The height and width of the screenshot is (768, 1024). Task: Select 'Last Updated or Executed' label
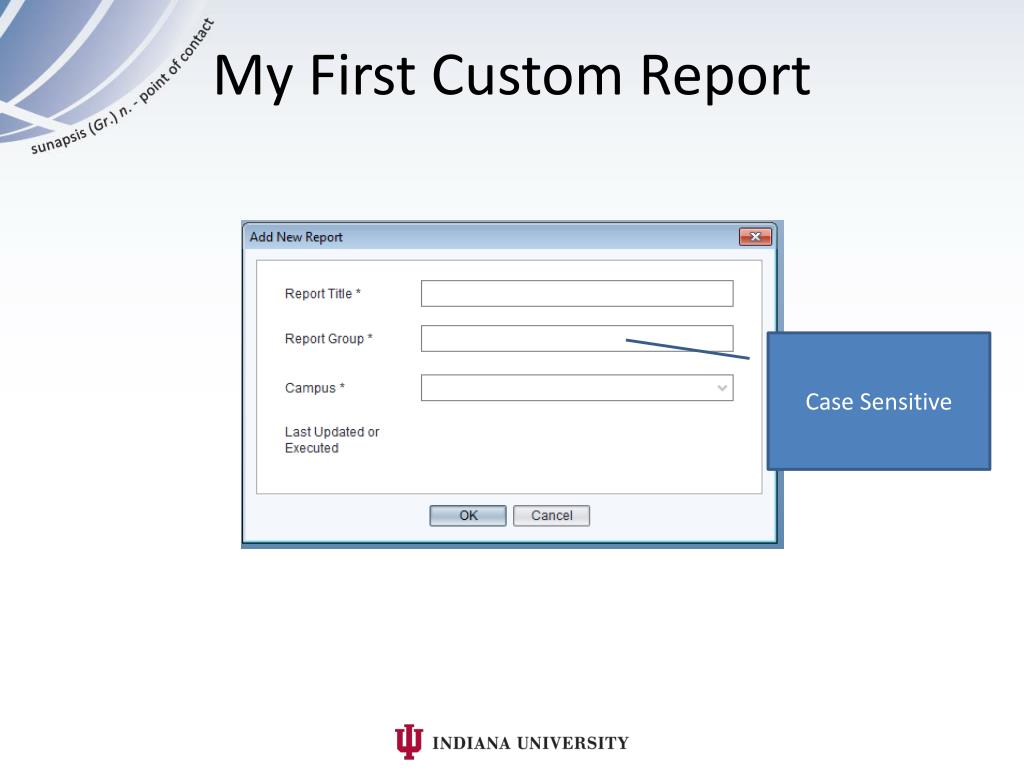coord(332,440)
